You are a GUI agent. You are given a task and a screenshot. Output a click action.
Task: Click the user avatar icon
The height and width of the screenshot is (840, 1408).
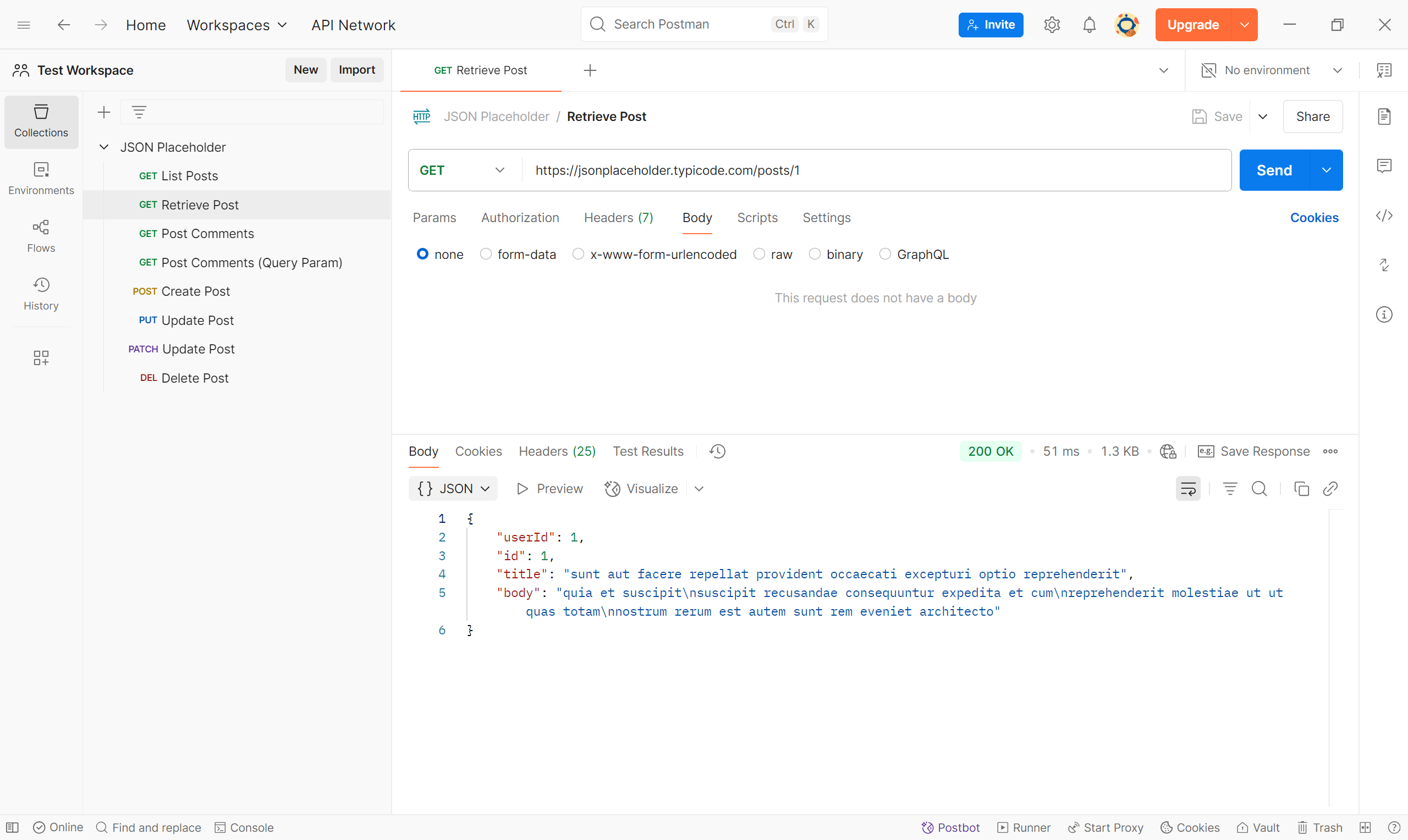pos(1126,25)
